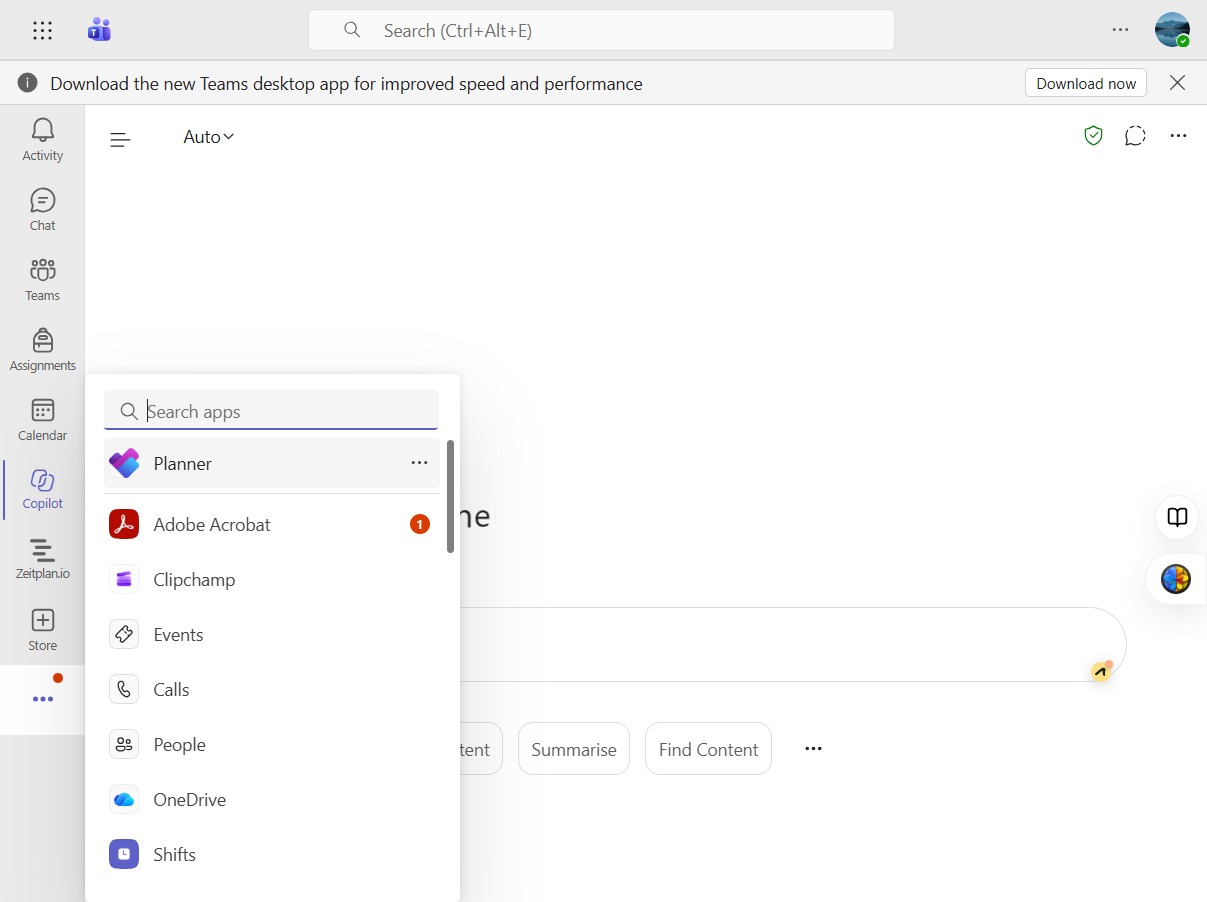Send message with arrow button
Image resolution: width=1207 pixels, height=902 pixels.
[1101, 671]
